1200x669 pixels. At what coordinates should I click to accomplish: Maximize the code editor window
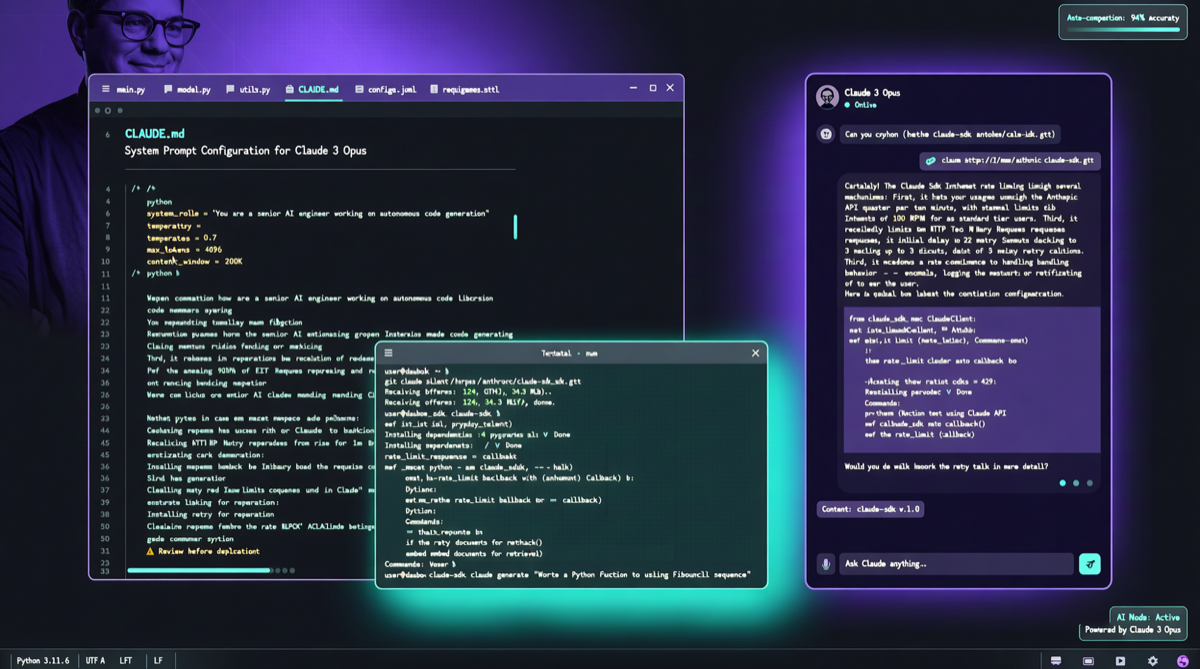pyautogui.click(x=653, y=88)
